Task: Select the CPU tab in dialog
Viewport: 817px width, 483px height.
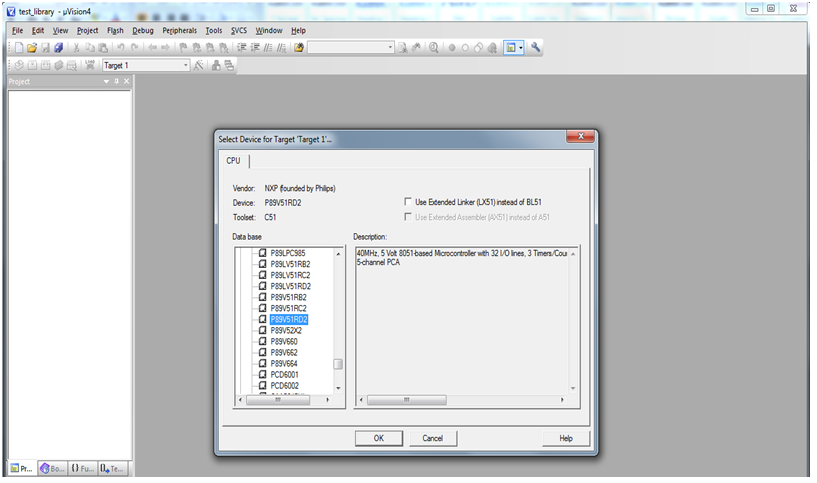Action: 233,160
